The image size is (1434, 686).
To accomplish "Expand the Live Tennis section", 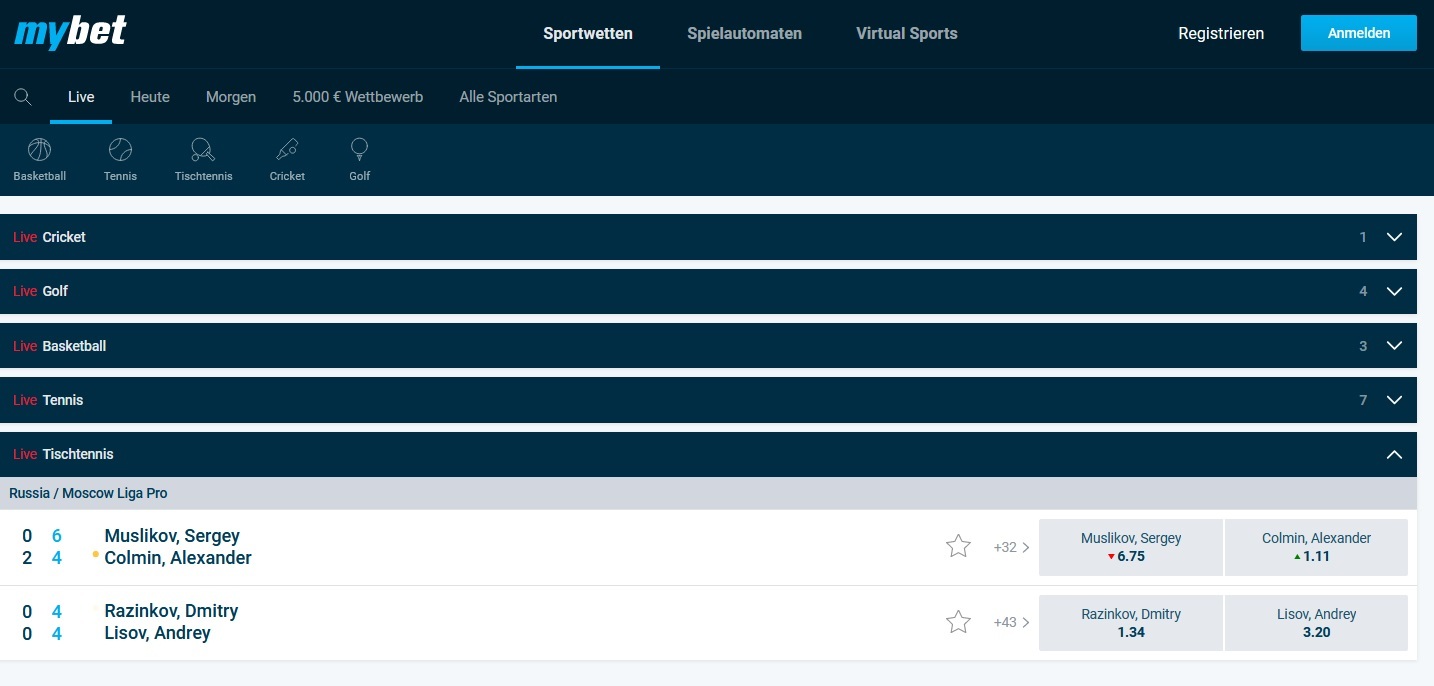I will (1394, 399).
